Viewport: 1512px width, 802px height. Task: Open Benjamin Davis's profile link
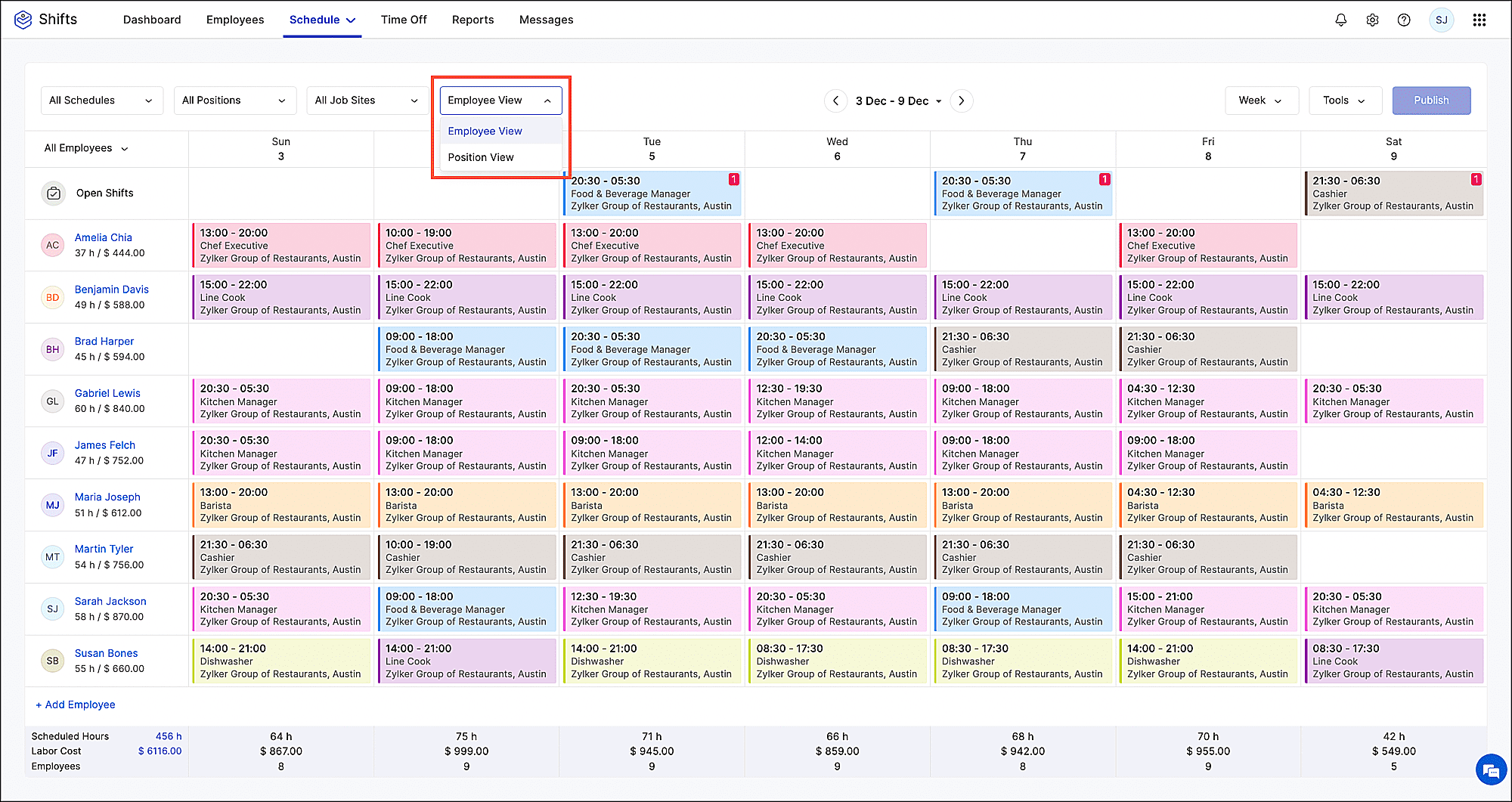[111, 290]
